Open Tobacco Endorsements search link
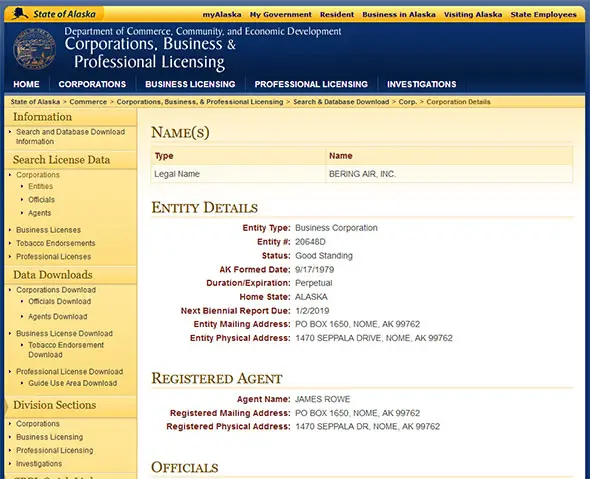590x479 pixels. 56,243
